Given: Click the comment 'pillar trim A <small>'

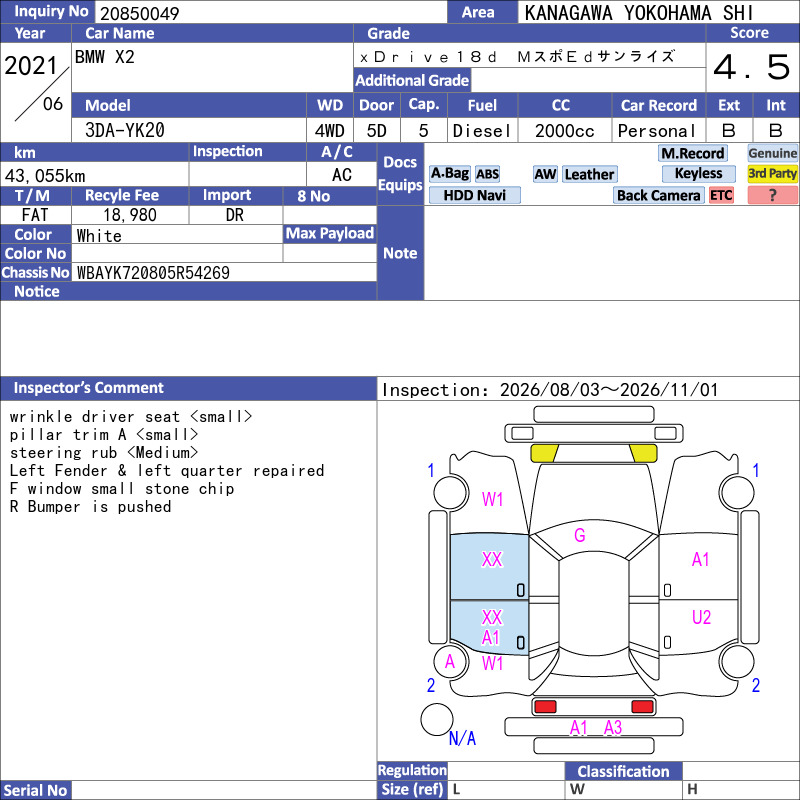Looking at the screenshot, I should click(x=104, y=435).
